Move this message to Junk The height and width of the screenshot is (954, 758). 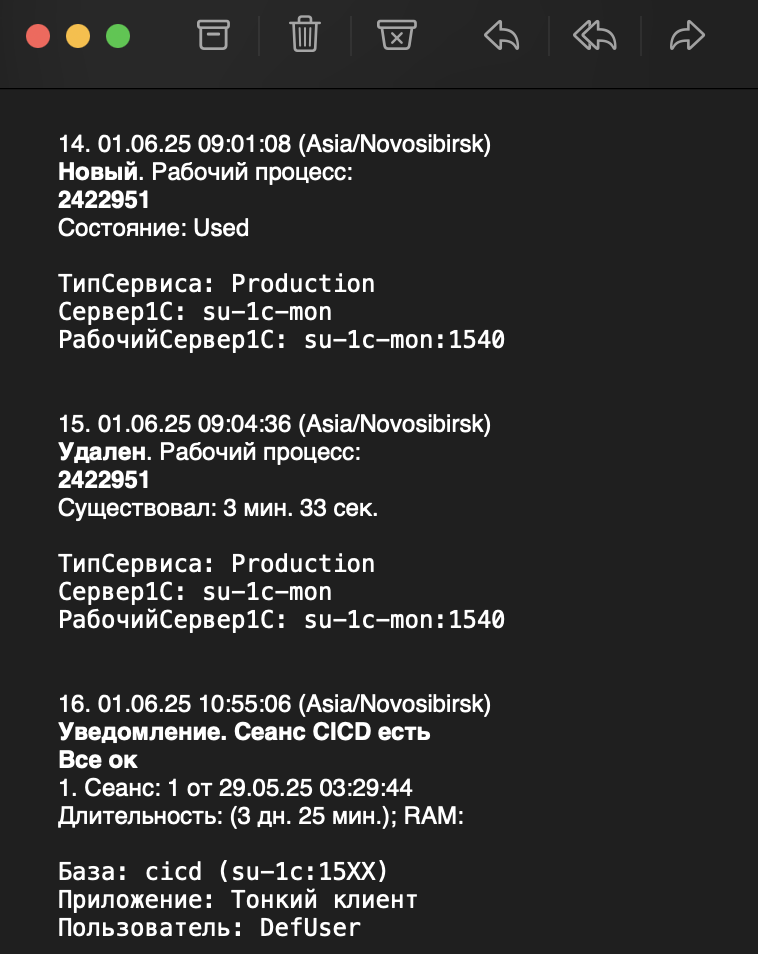[396, 37]
